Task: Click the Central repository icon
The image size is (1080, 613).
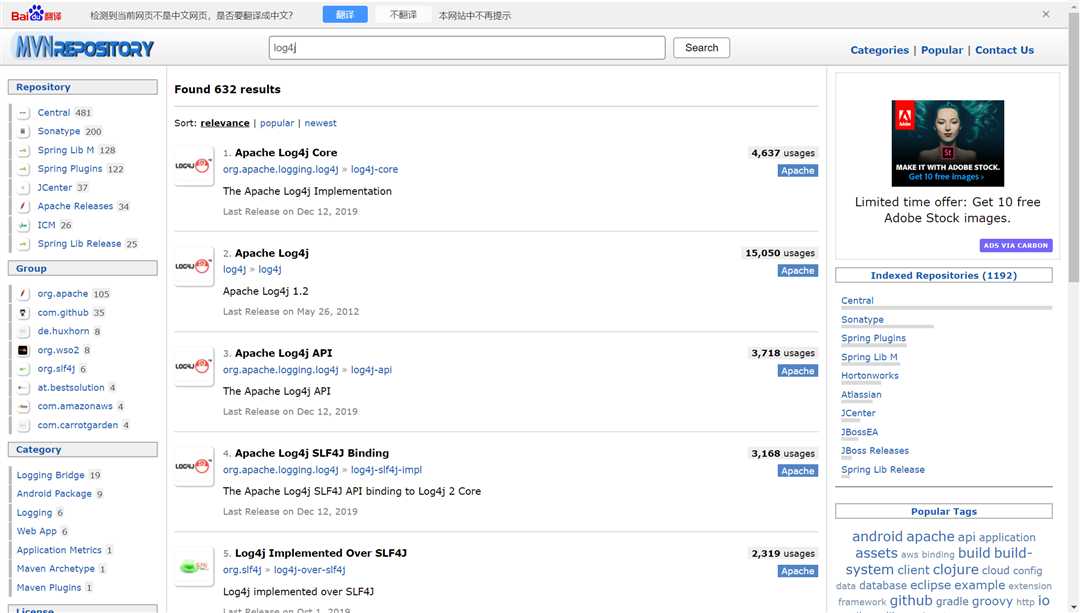Action: pyautogui.click(x=23, y=112)
